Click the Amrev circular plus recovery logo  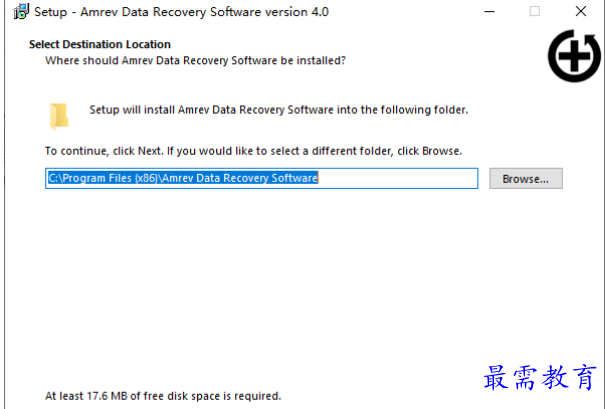(x=575, y=56)
